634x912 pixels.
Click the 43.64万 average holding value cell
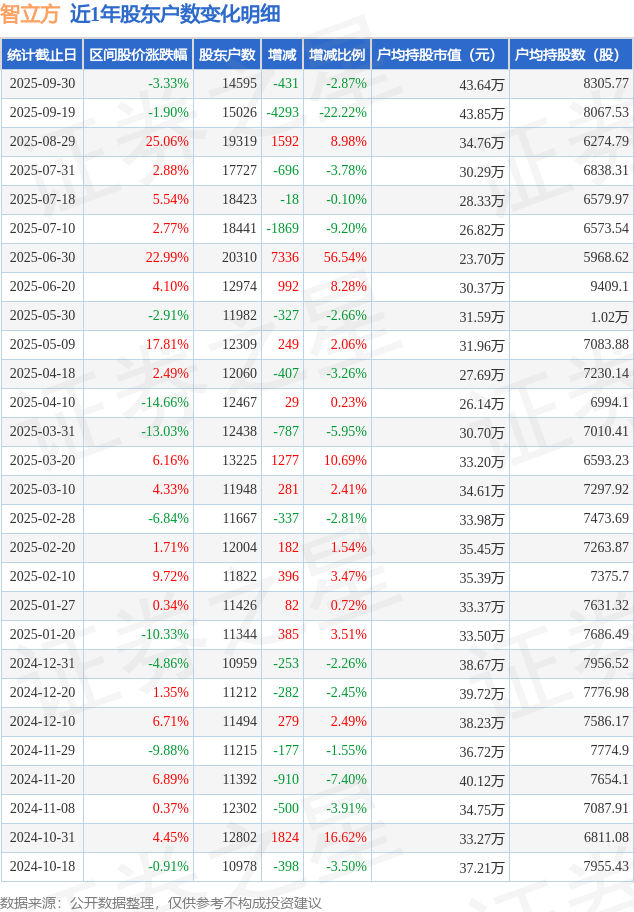[481, 85]
